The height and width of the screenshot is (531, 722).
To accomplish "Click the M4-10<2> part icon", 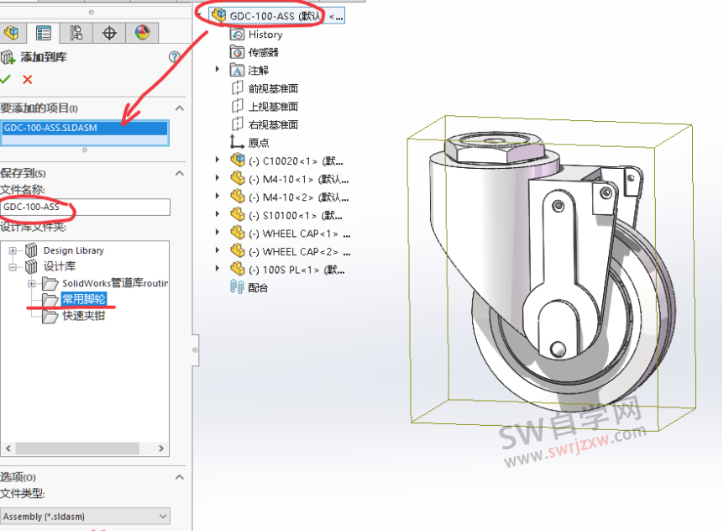I will 237,196.
